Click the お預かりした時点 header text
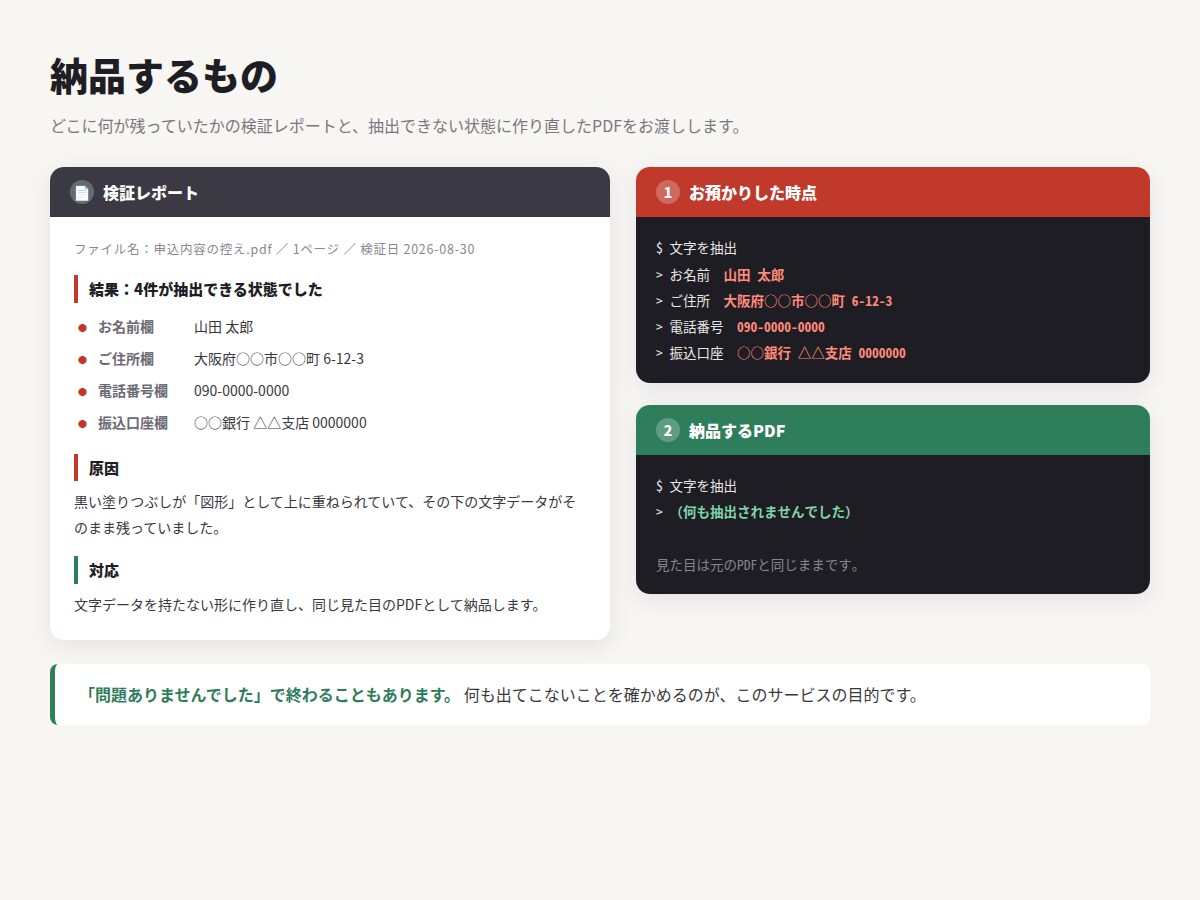The width and height of the screenshot is (1200, 900). pyautogui.click(x=753, y=193)
